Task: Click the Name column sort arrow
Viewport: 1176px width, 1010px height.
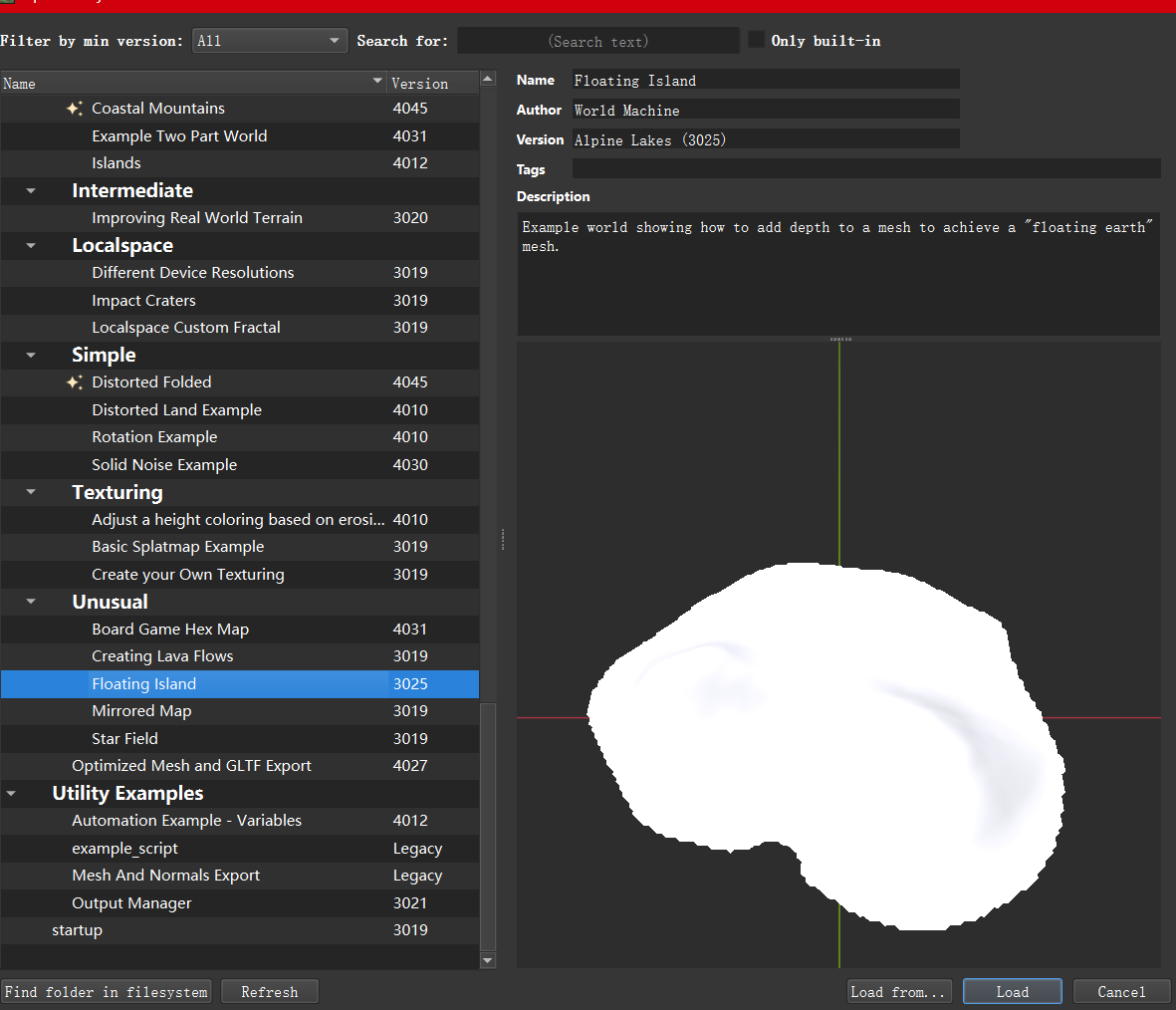Action: pos(377,81)
